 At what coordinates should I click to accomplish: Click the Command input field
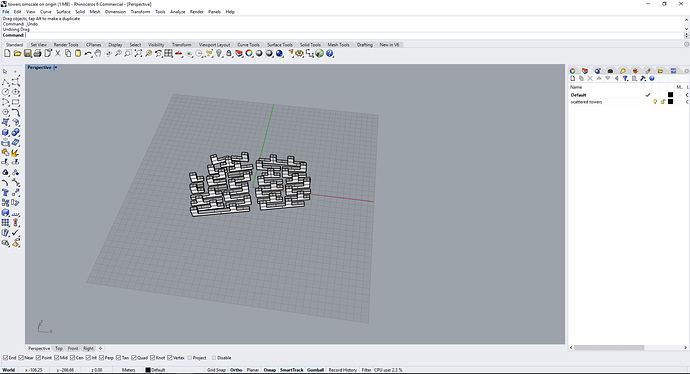click(x=354, y=35)
